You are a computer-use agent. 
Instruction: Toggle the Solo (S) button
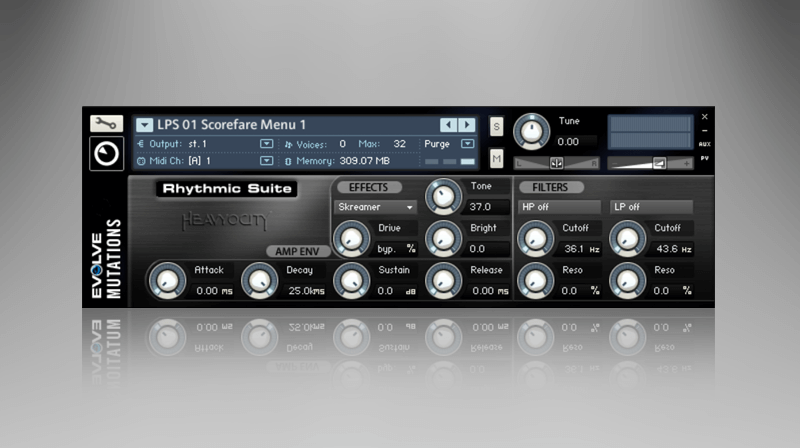497,126
